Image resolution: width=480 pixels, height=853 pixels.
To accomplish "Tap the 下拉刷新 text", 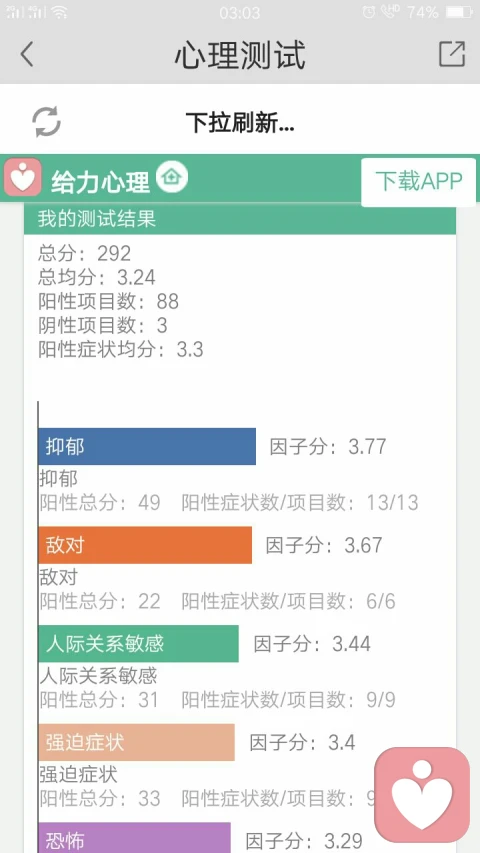I will [240, 122].
